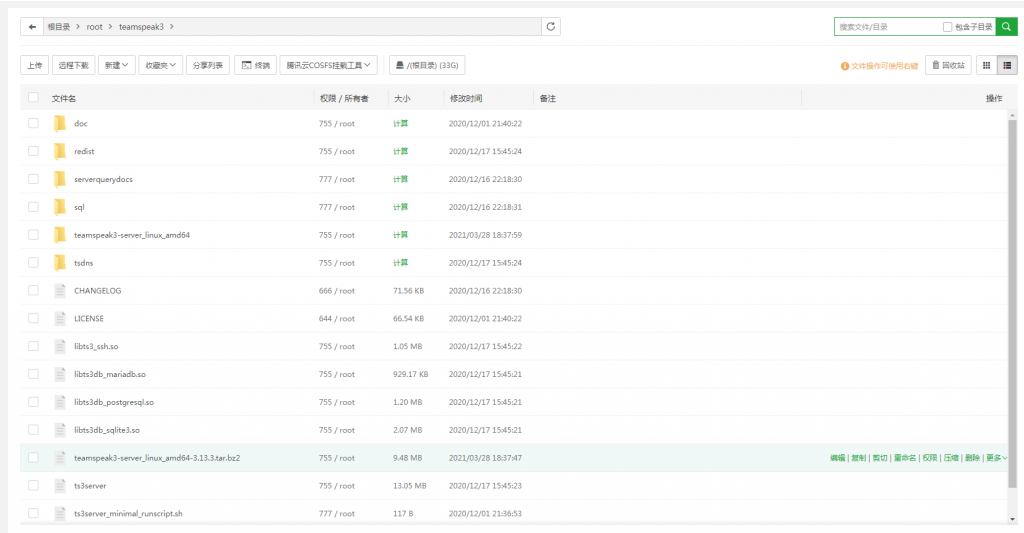
Task: Go back using the left arrow icon
Action: coord(32,27)
